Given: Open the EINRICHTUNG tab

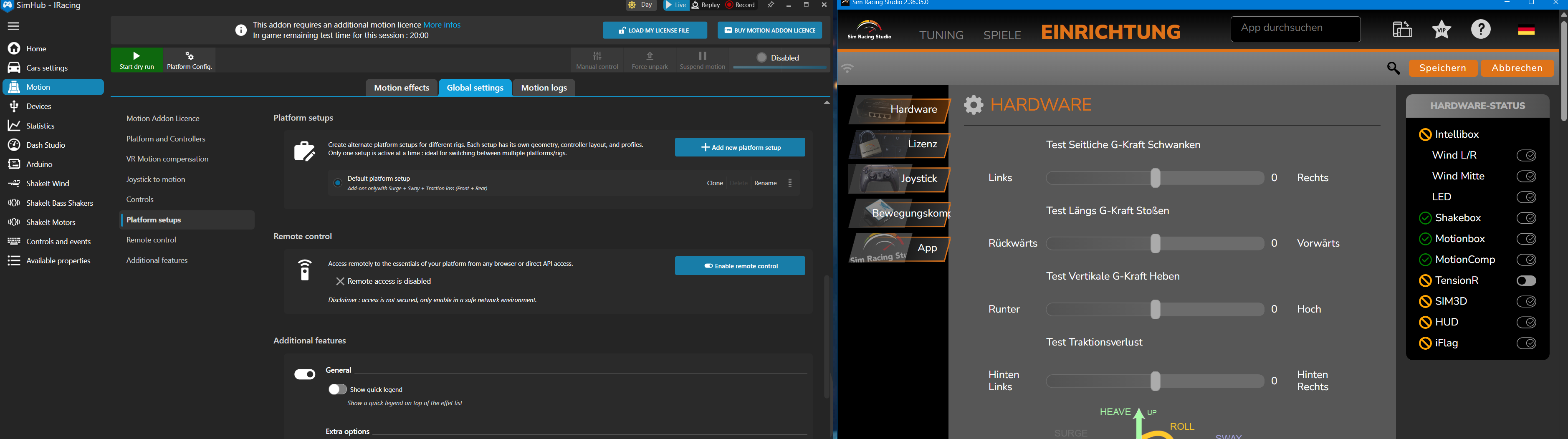Looking at the screenshot, I should click(x=1111, y=32).
